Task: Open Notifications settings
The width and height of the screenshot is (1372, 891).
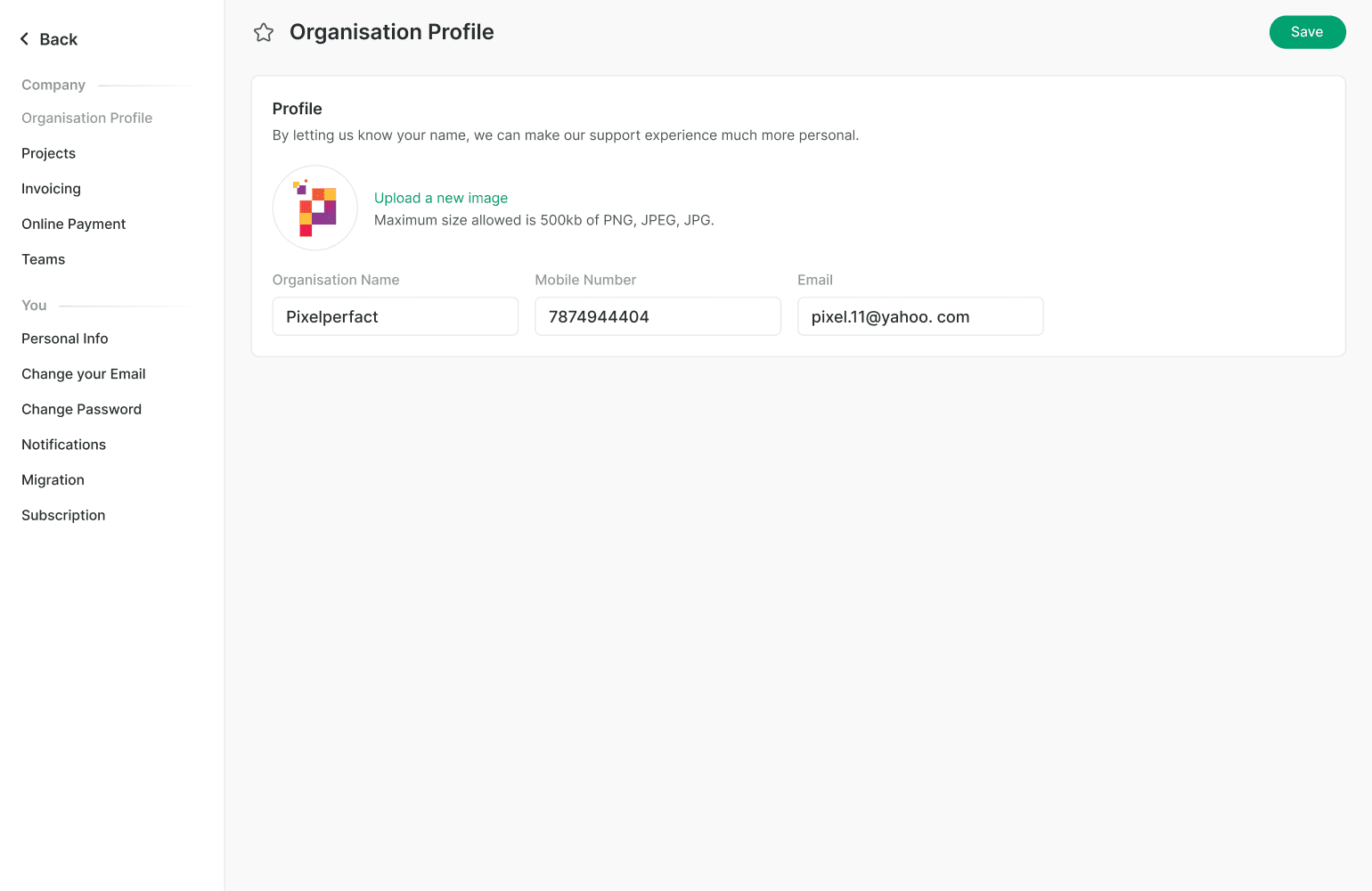Action: [x=64, y=445]
